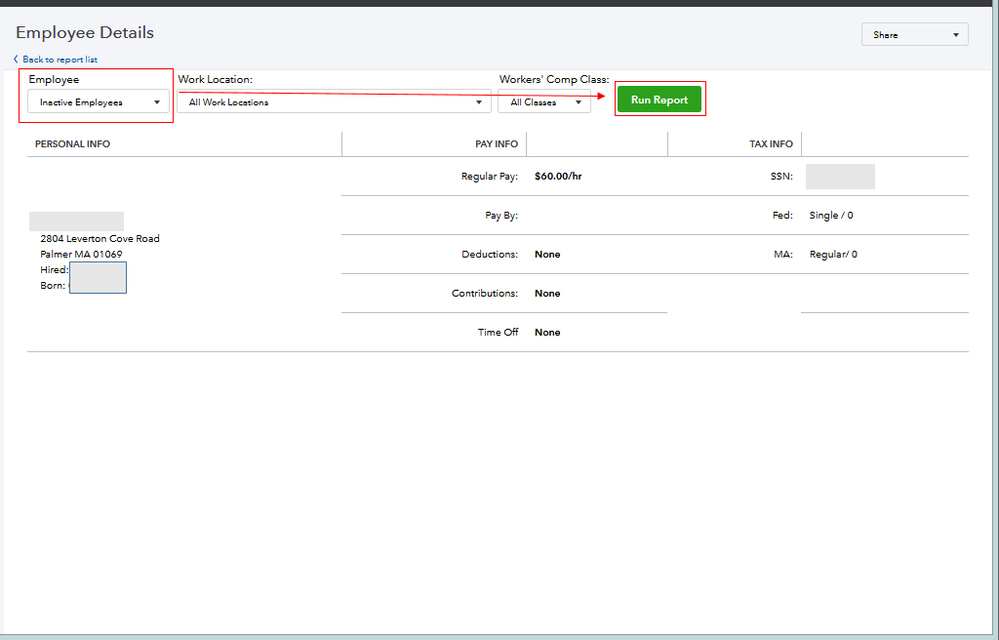Click the Contributions label

(x=485, y=293)
